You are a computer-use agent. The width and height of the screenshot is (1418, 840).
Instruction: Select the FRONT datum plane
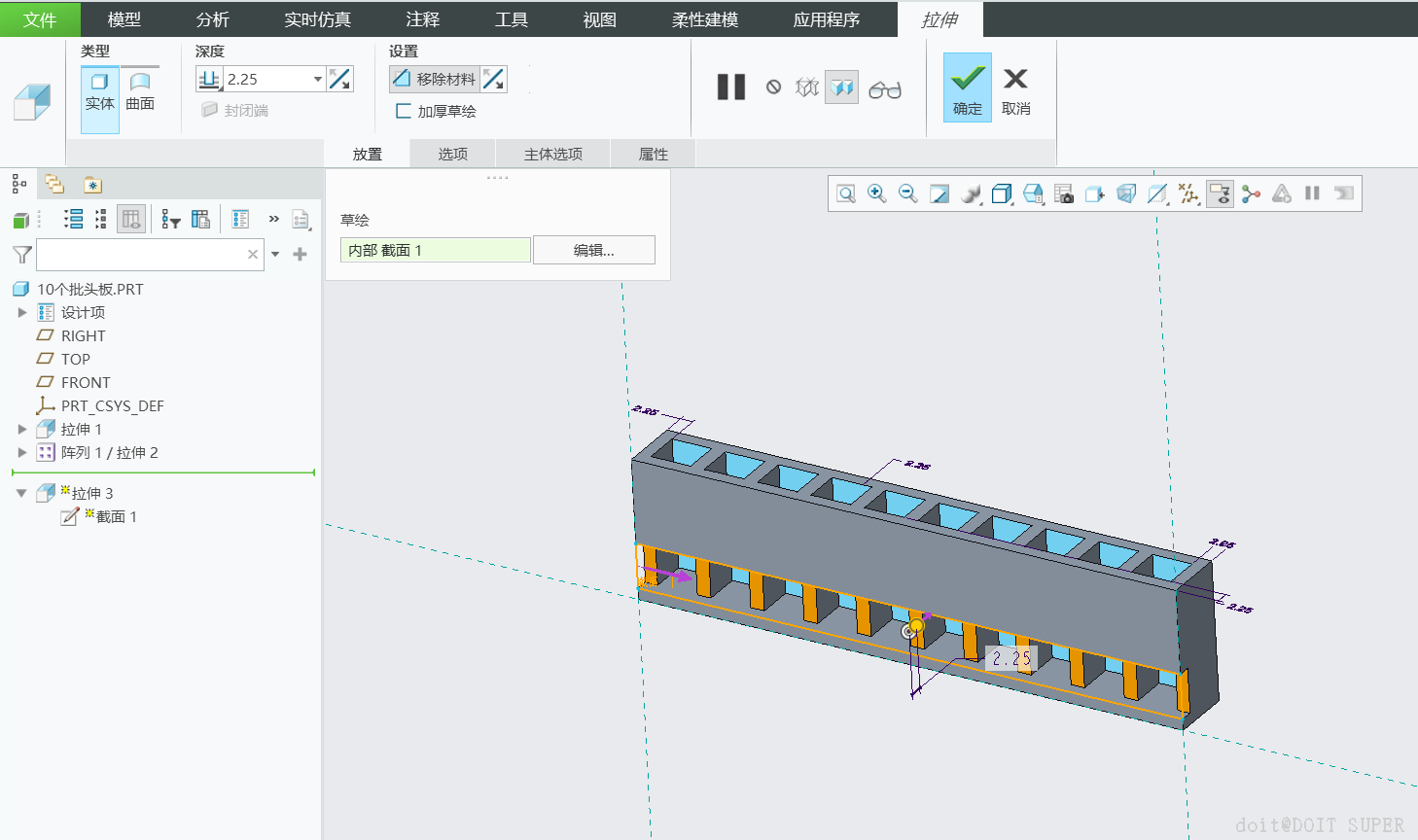coord(86,382)
